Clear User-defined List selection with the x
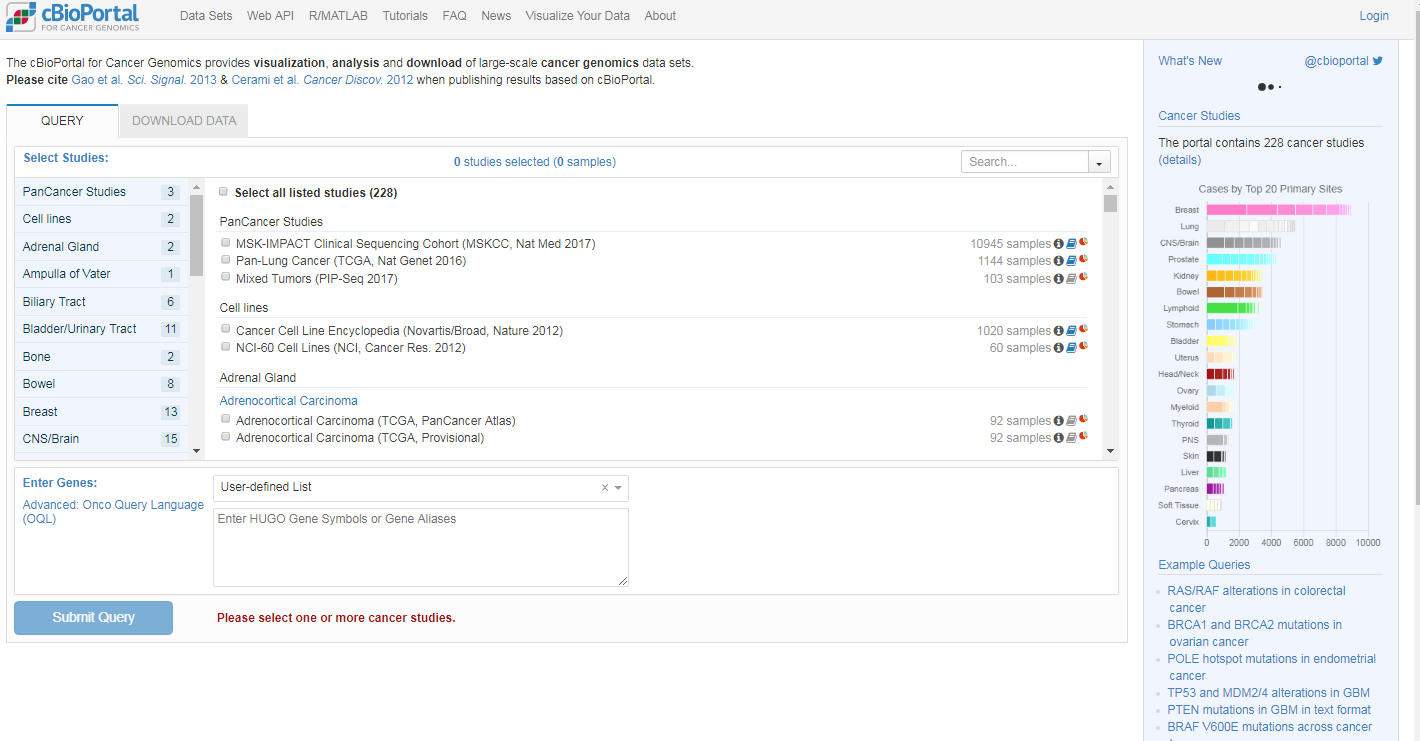Image resolution: width=1420 pixels, height=741 pixels. coord(604,488)
